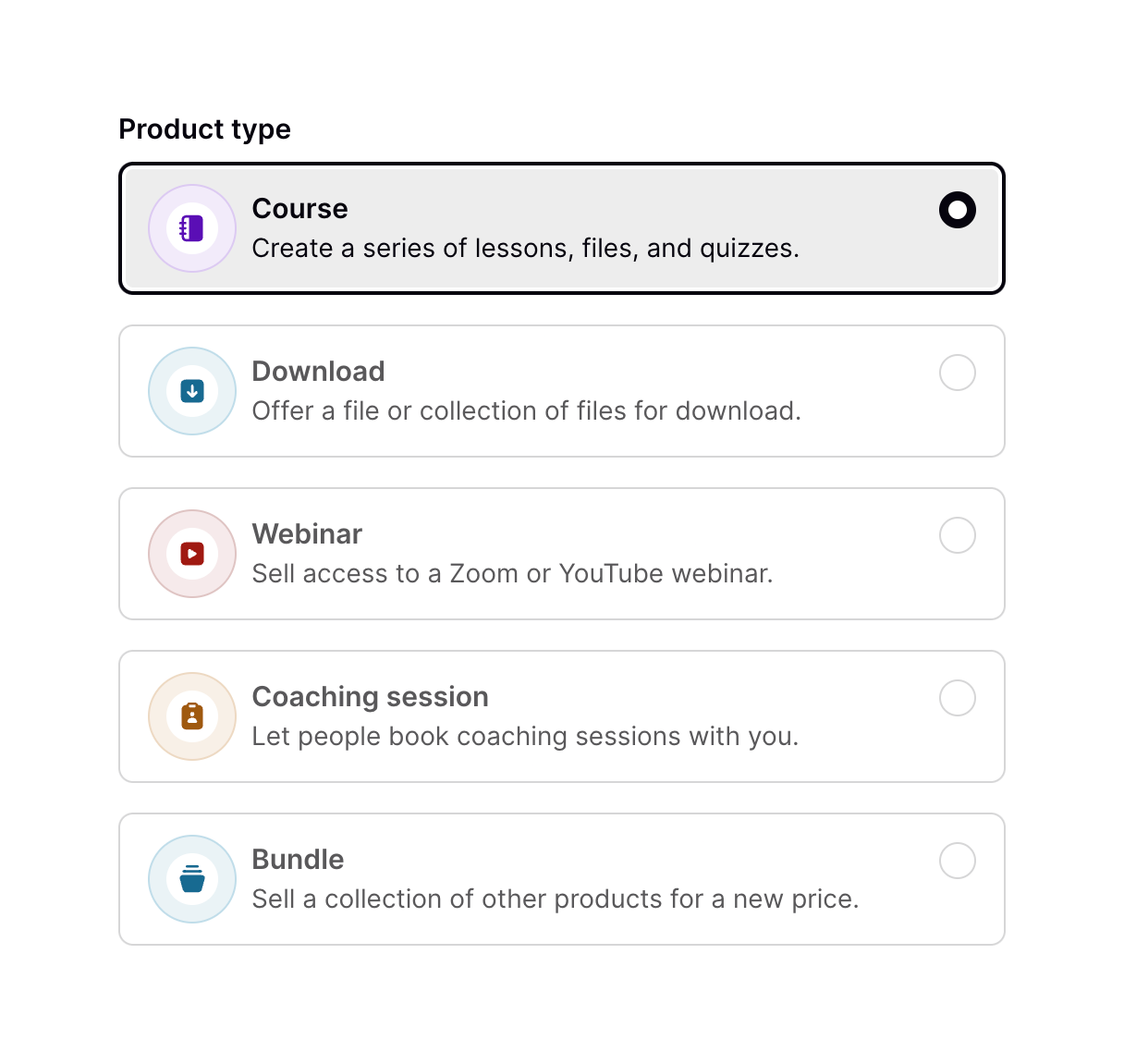Click the filled Course radio button
The width and height of the screenshot is (1124, 1064).
point(957,210)
